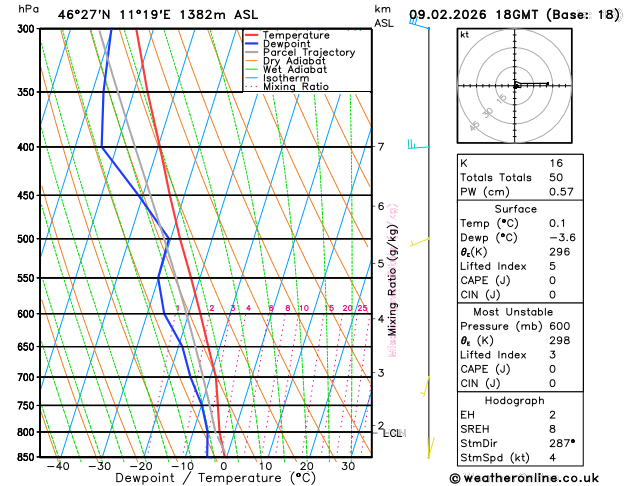Viewport: 629px width, 486px height.
Task: Click the pink '25' mixing ratio label
Action: (363, 308)
